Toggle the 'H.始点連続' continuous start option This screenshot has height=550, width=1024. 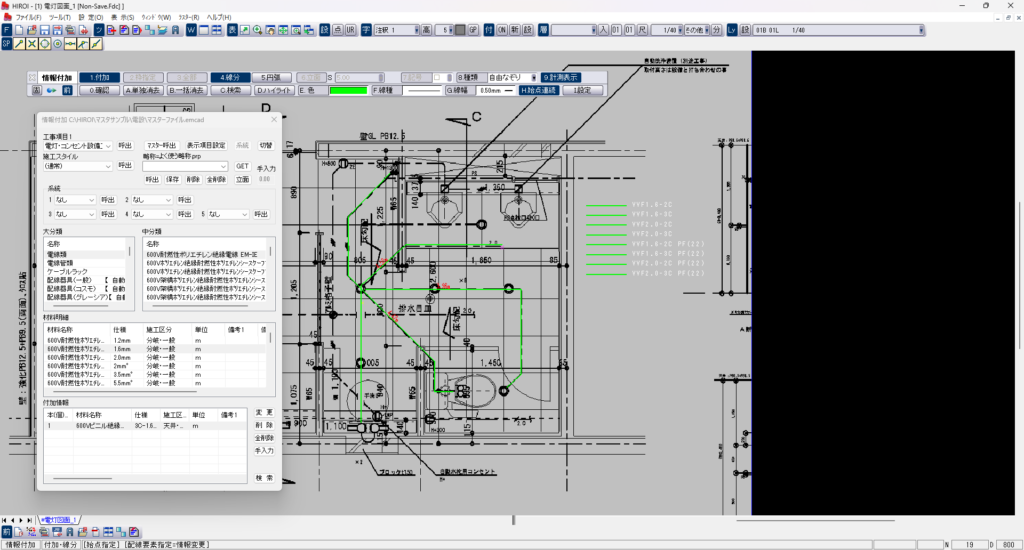click(x=537, y=90)
